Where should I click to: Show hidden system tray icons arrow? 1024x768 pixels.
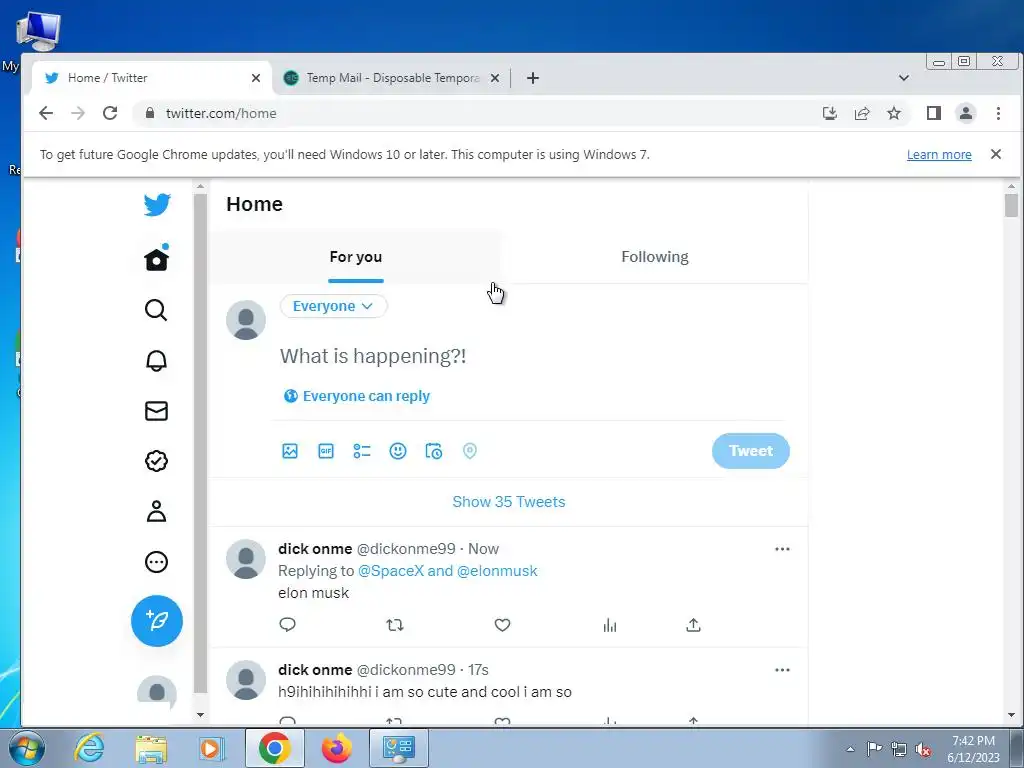pyautogui.click(x=850, y=749)
